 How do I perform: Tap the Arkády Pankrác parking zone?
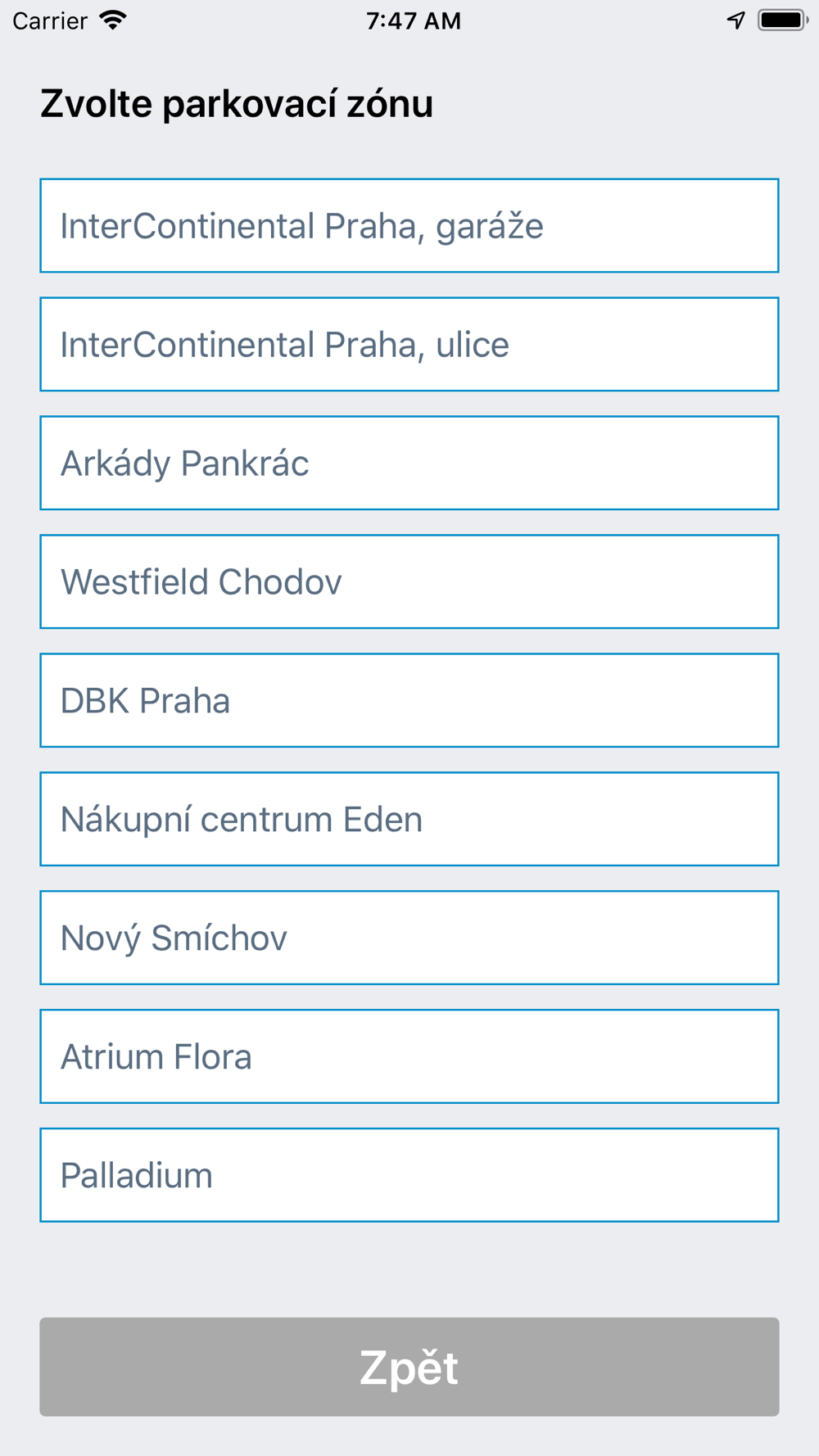click(x=409, y=463)
